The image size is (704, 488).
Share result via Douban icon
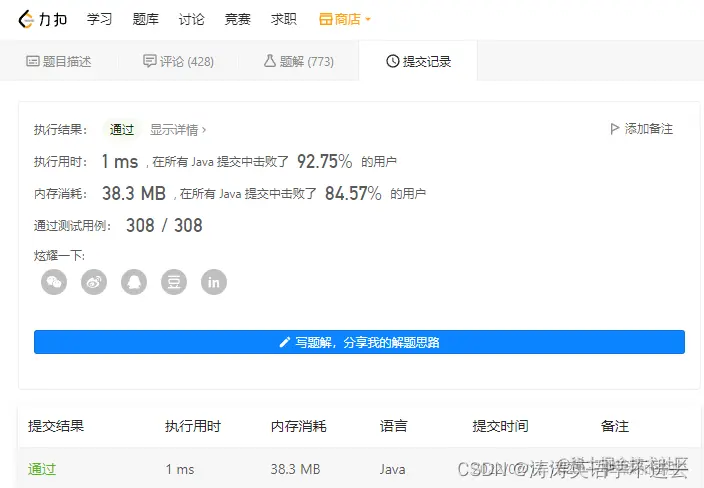174,282
